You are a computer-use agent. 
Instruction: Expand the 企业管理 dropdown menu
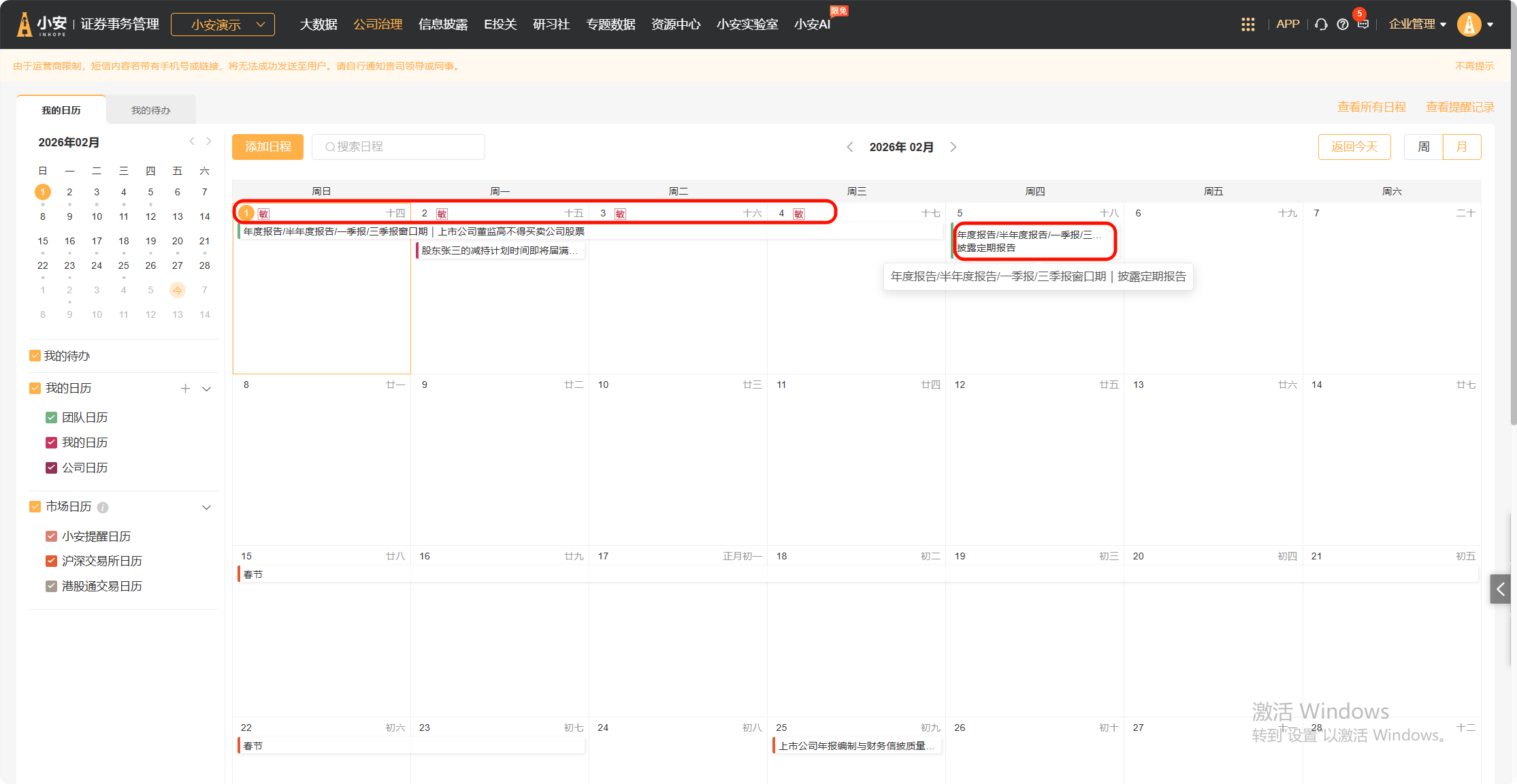pos(1417,24)
